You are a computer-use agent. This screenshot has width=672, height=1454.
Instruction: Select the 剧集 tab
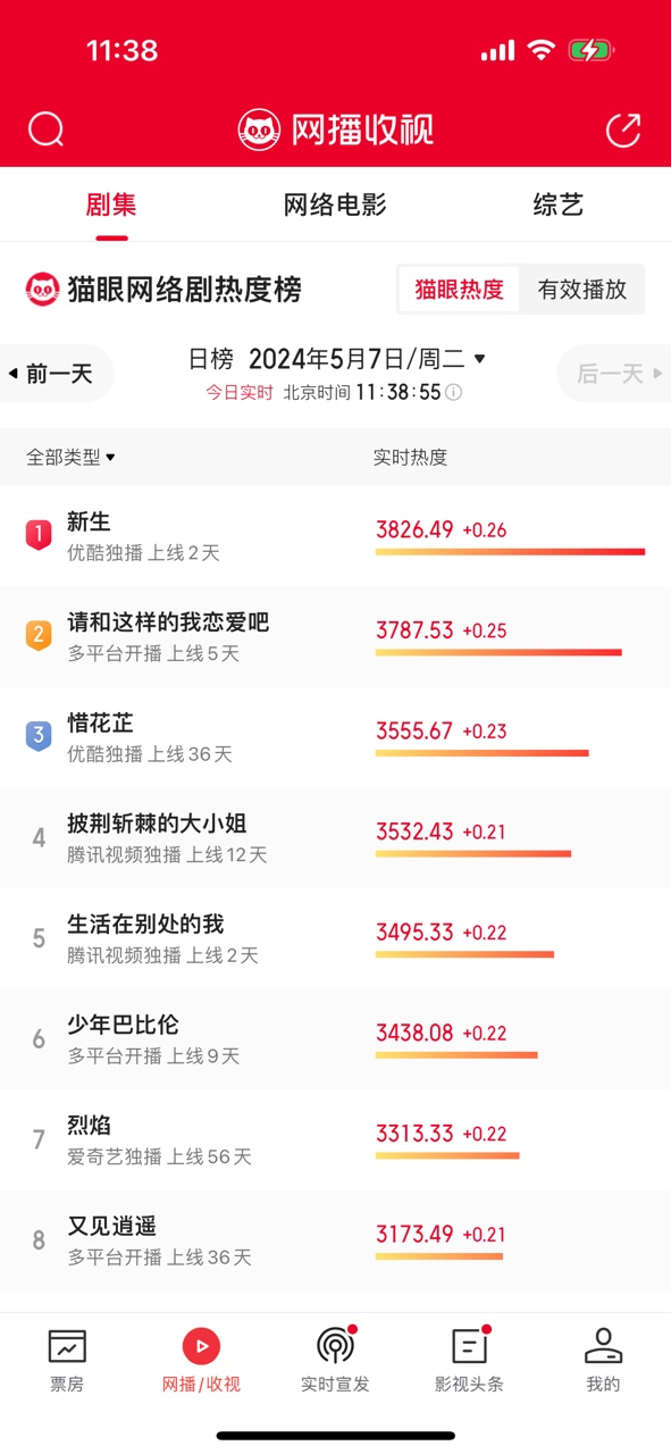click(111, 206)
